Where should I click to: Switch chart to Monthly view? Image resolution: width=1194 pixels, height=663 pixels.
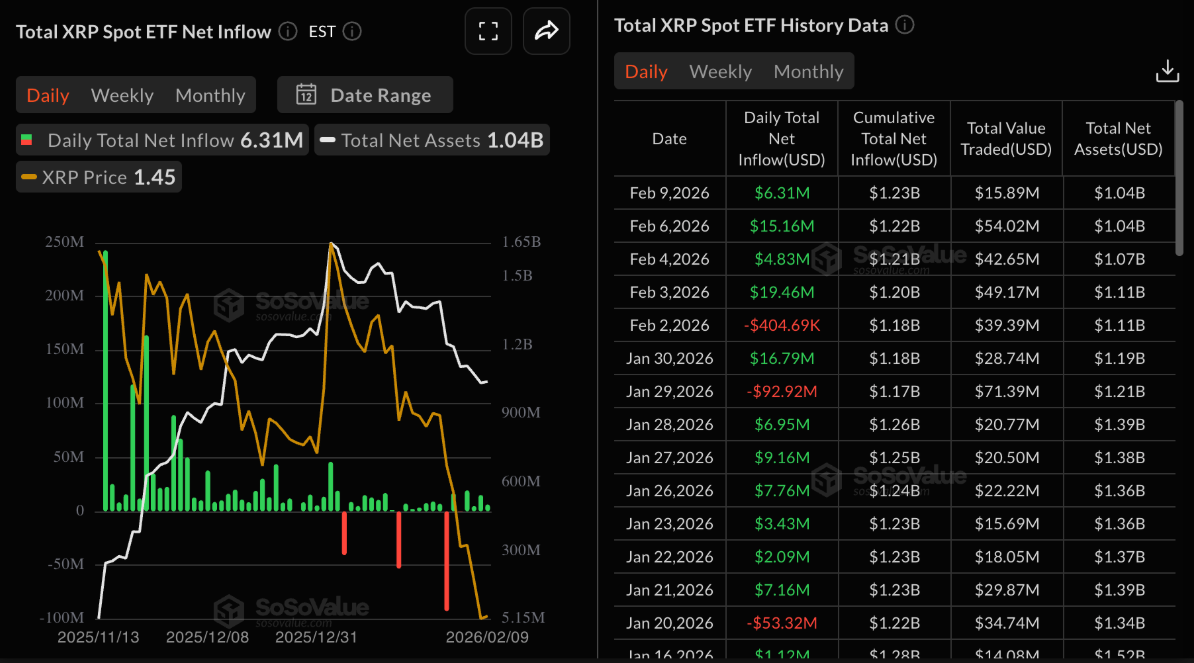210,95
